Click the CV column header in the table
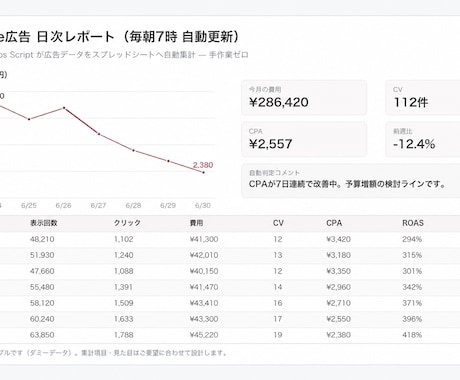460x380 pixels. 278,223
